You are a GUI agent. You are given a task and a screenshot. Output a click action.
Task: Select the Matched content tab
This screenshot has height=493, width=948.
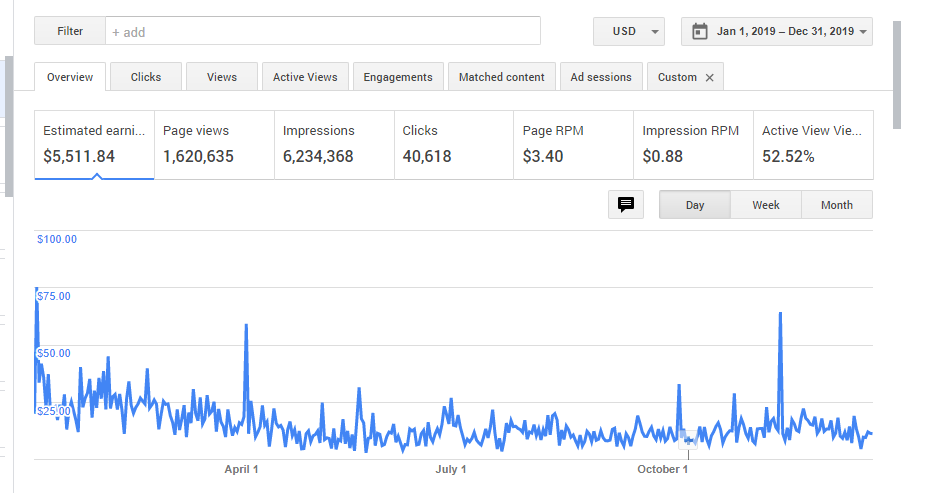click(x=501, y=77)
